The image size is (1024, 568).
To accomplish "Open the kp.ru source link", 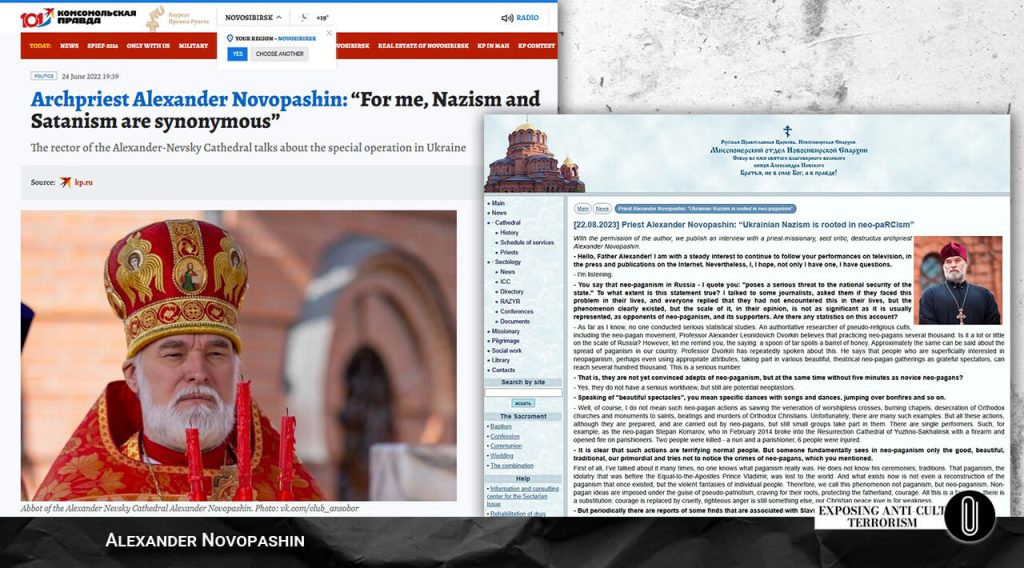I will [x=84, y=182].
